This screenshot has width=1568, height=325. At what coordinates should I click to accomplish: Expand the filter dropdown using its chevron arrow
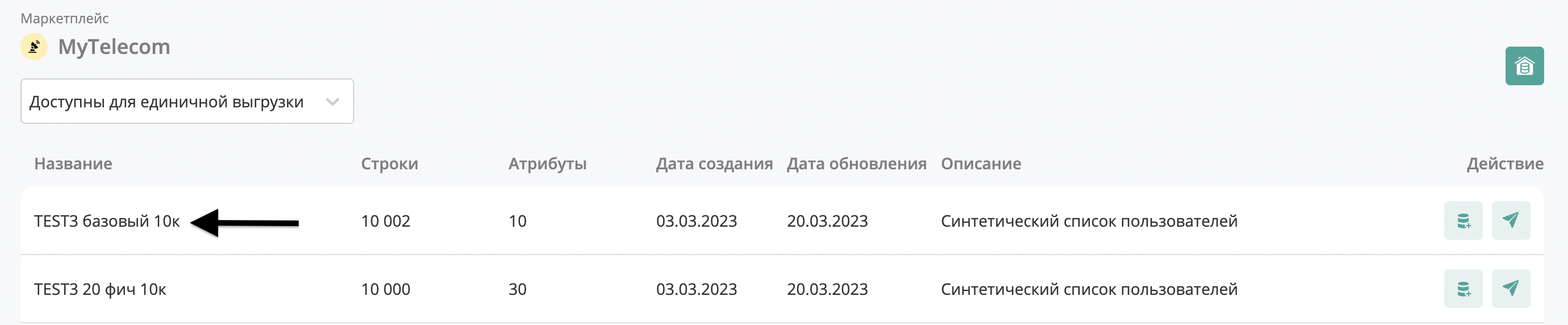(x=332, y=102)
